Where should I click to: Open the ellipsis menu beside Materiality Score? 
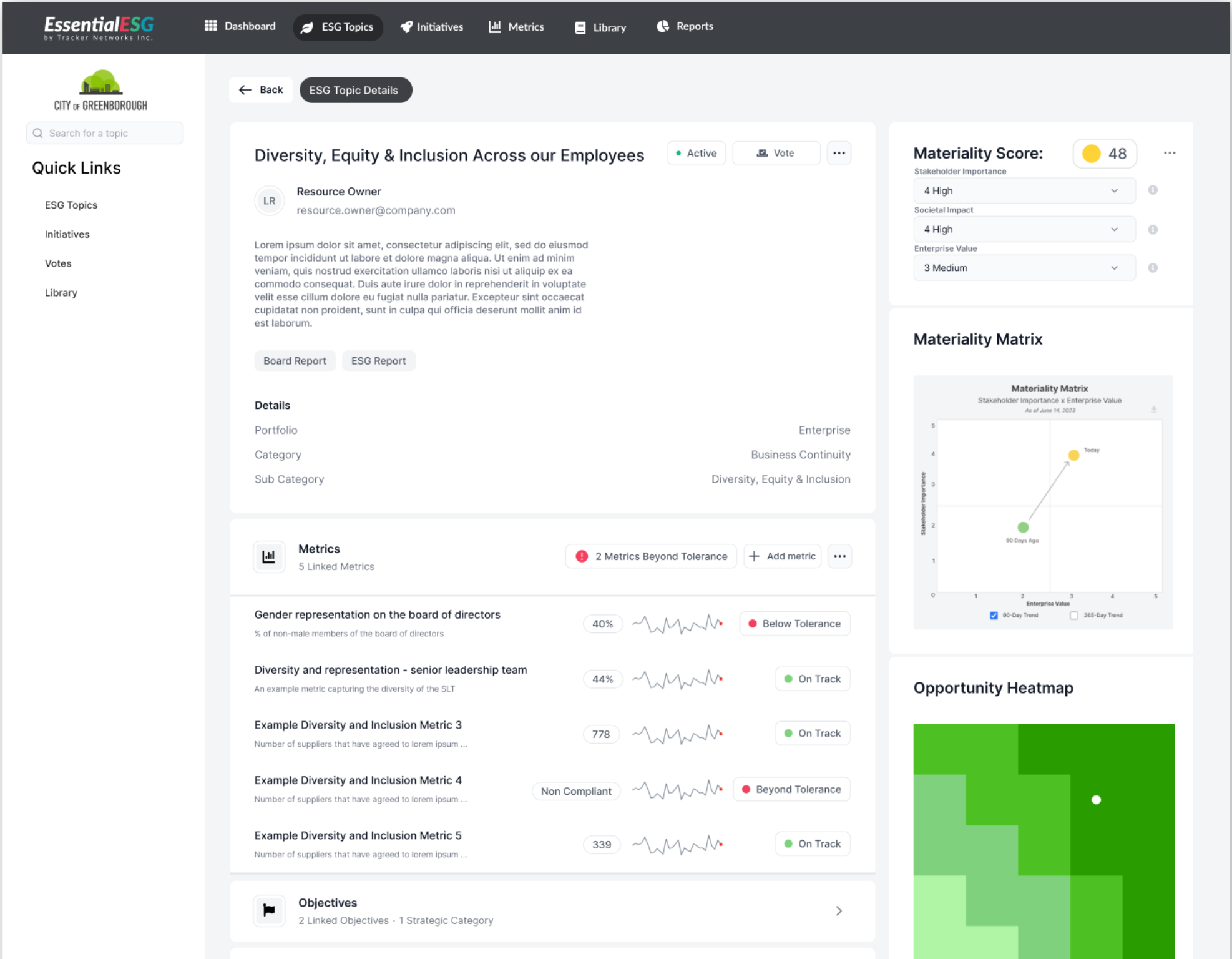pyautogui.click(x=1170, y=153)
